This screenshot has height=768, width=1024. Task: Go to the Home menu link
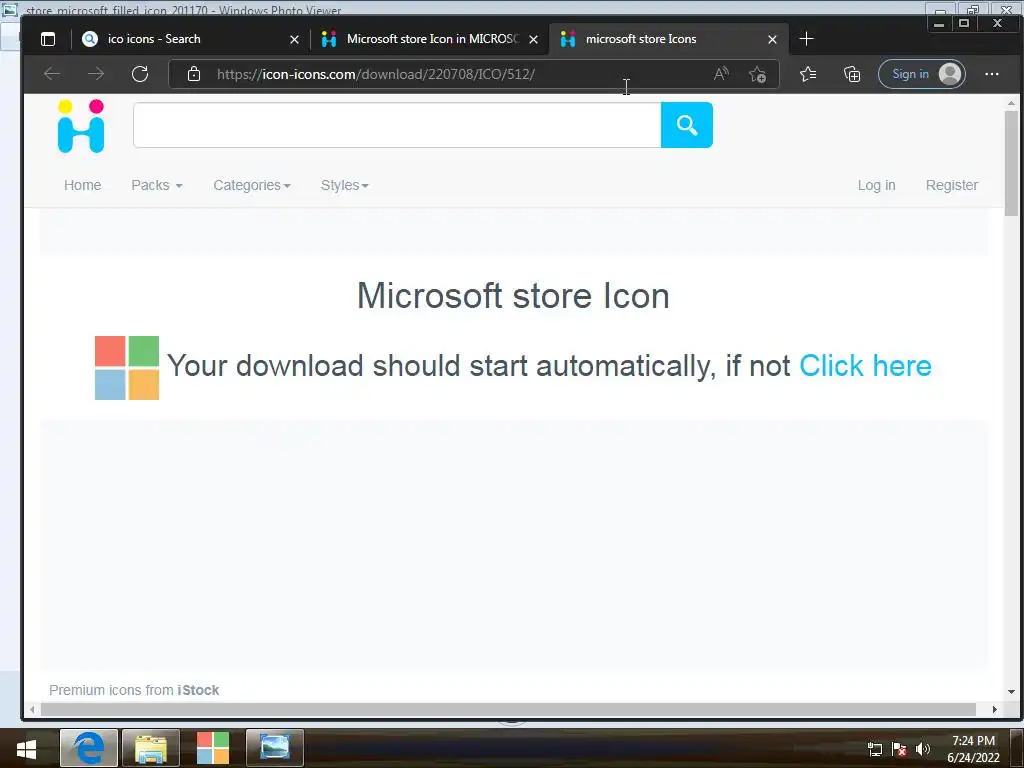click(82, 185)
